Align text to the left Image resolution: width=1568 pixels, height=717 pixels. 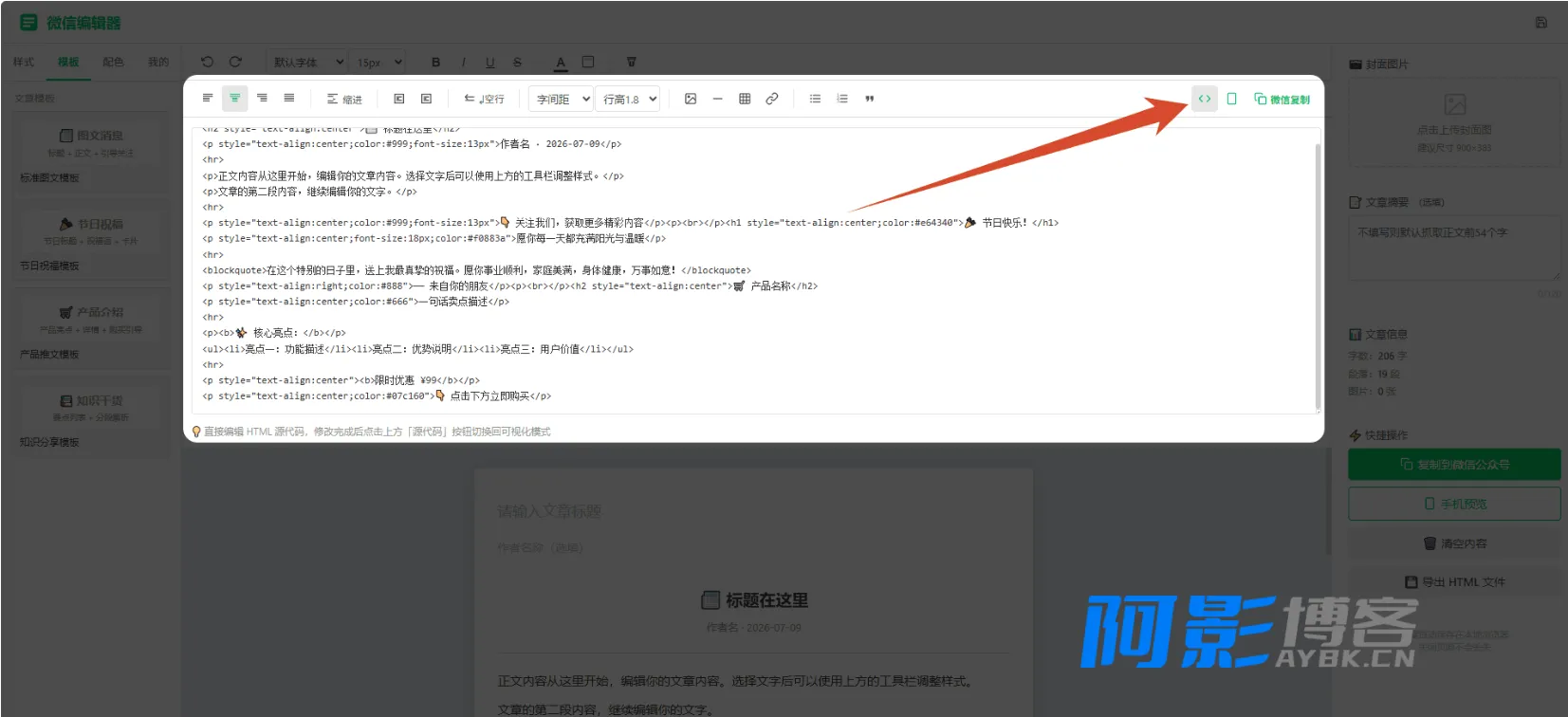point(208,98)
